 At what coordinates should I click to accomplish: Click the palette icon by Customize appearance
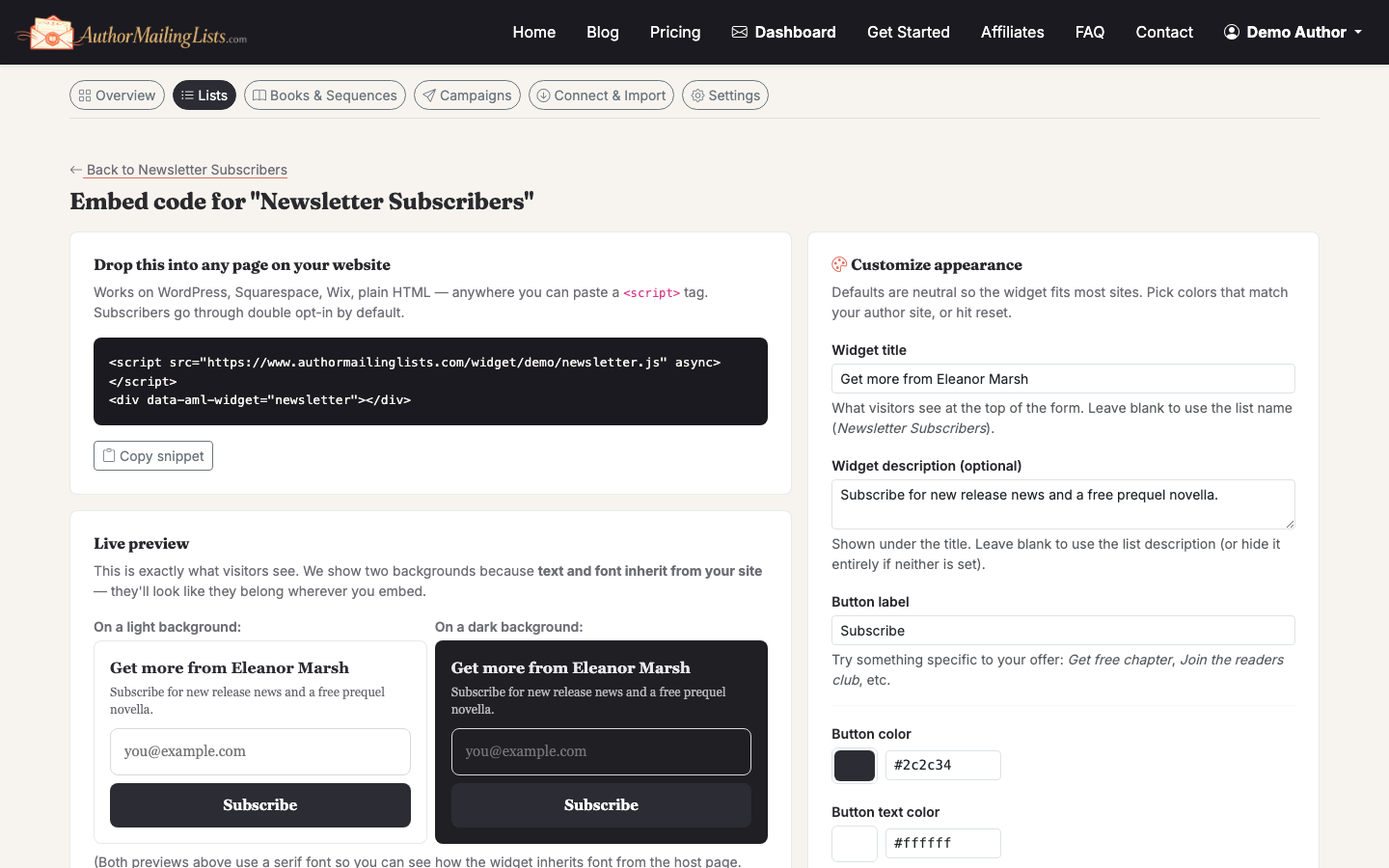click(839, 264)
